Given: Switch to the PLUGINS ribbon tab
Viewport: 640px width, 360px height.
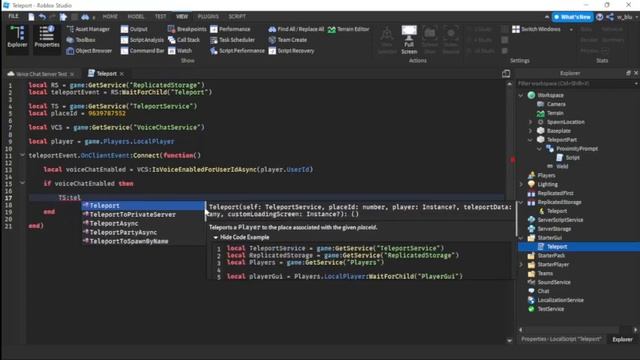Looking at the screenshot, I should pyautogui.click(x=208, y=16).
